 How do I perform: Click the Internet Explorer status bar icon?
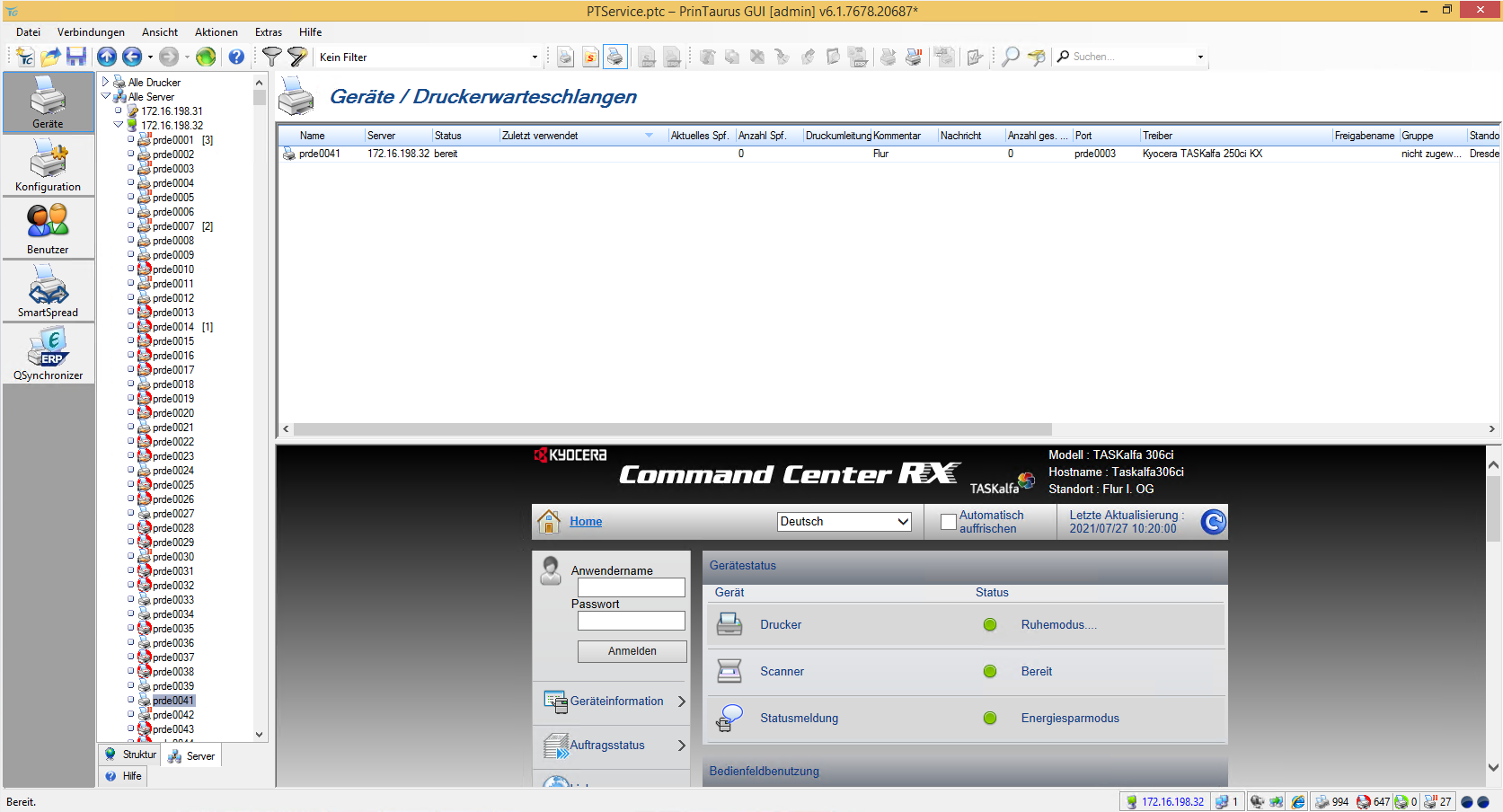pos(1298,802)
